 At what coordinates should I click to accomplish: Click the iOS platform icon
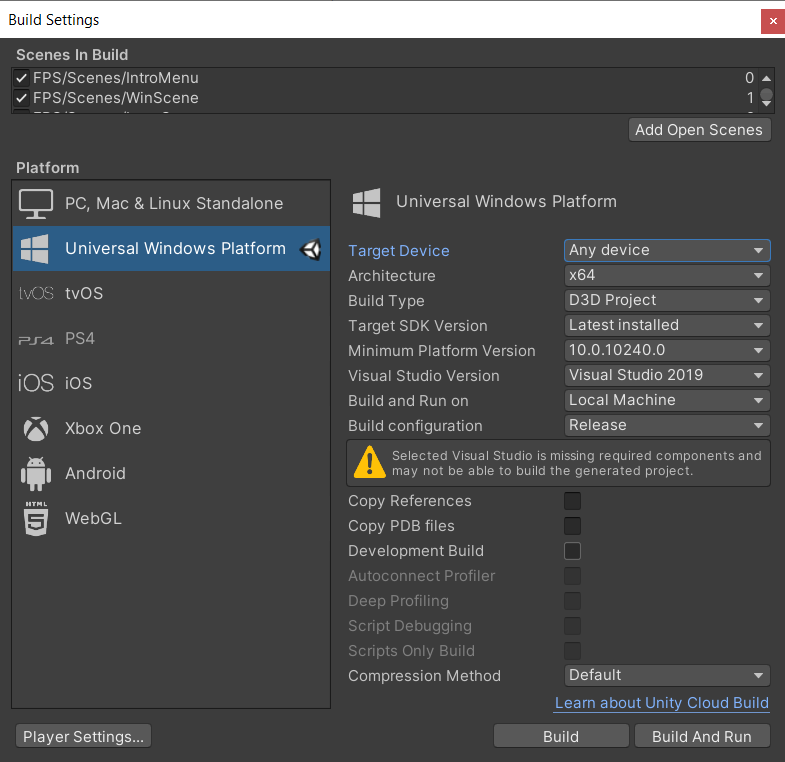[36, 383]
